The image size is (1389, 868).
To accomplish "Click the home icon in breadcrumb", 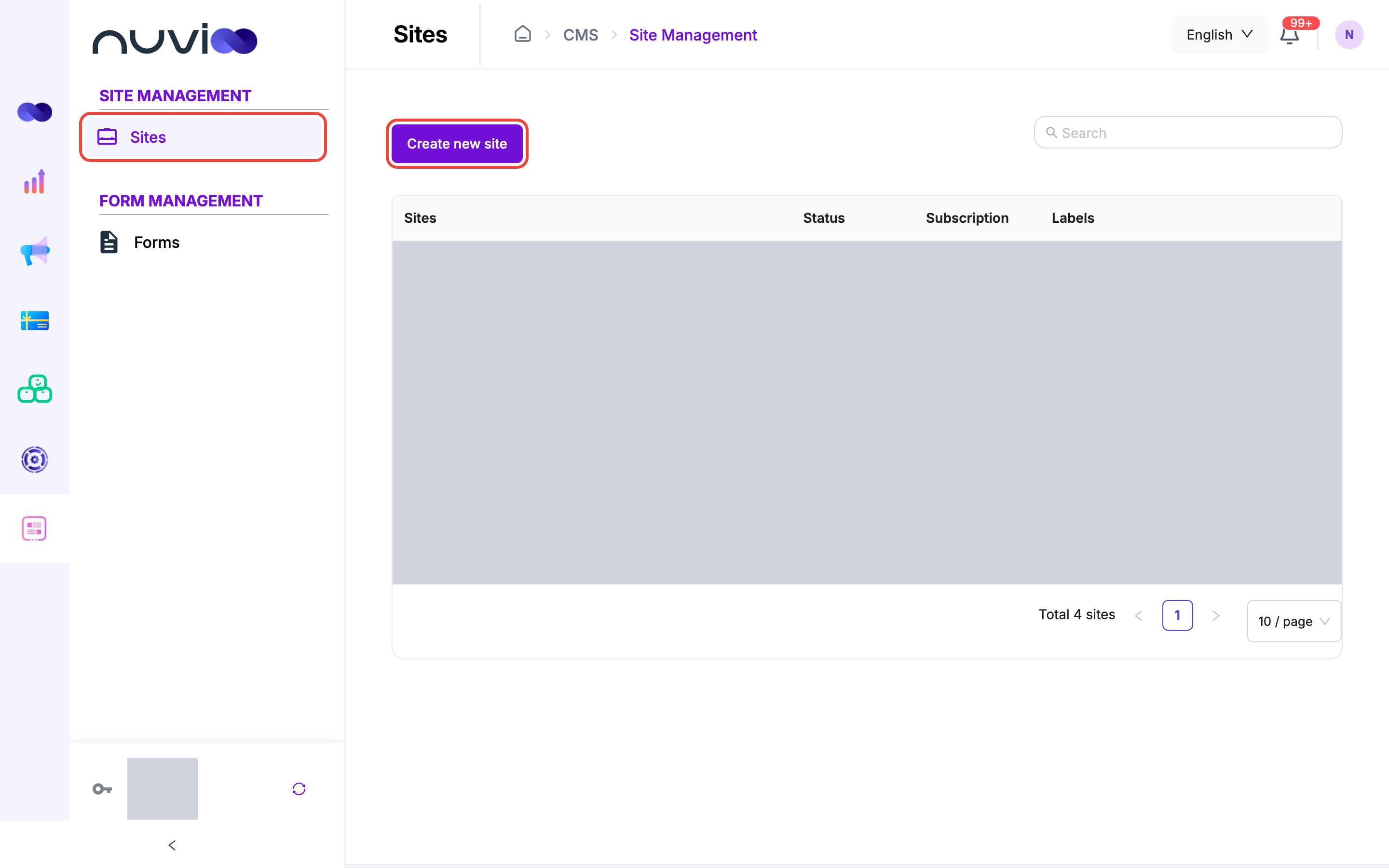I will pyautogui.click(x=522, y=34).
